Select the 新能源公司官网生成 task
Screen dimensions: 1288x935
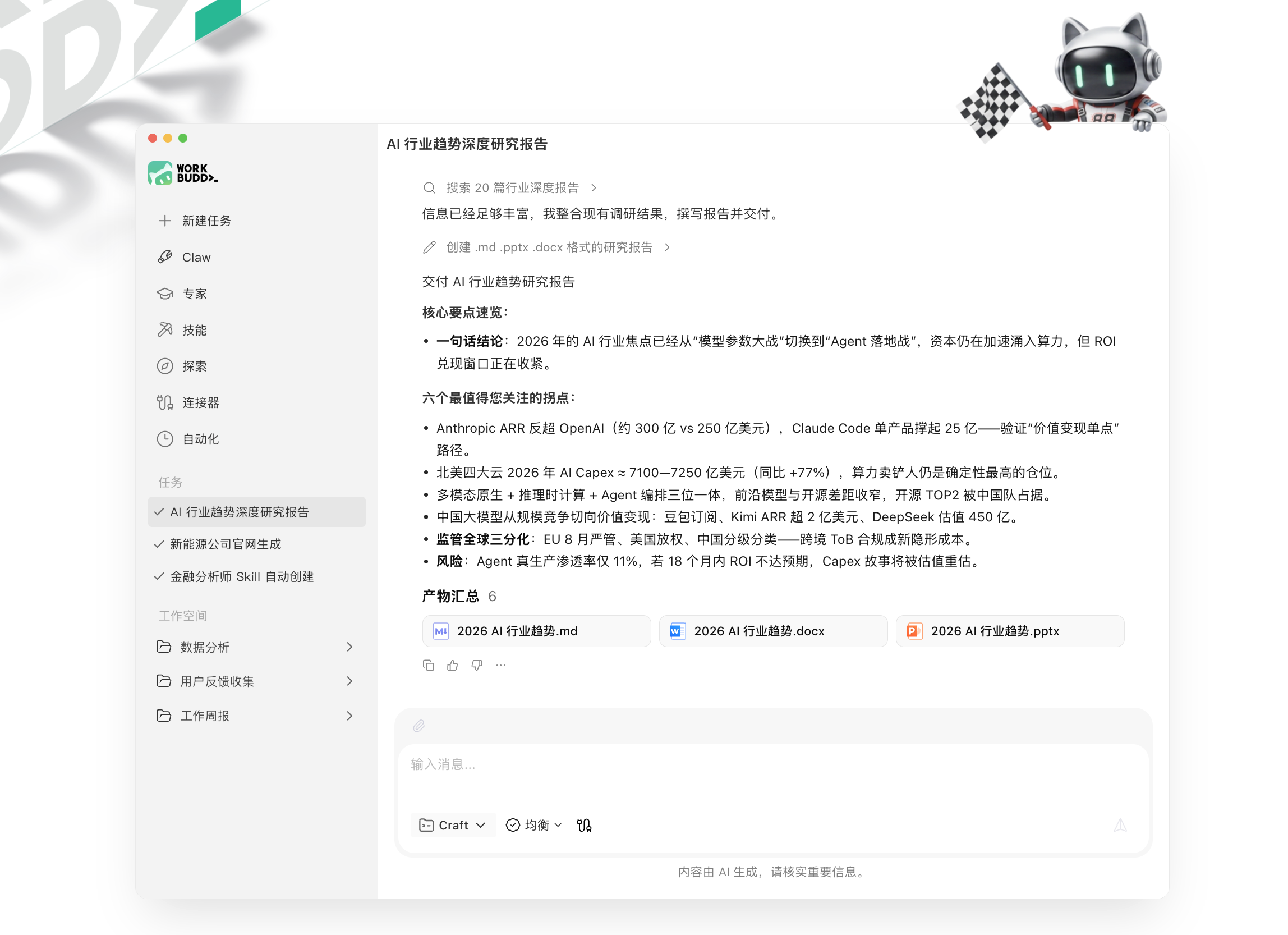257,544
